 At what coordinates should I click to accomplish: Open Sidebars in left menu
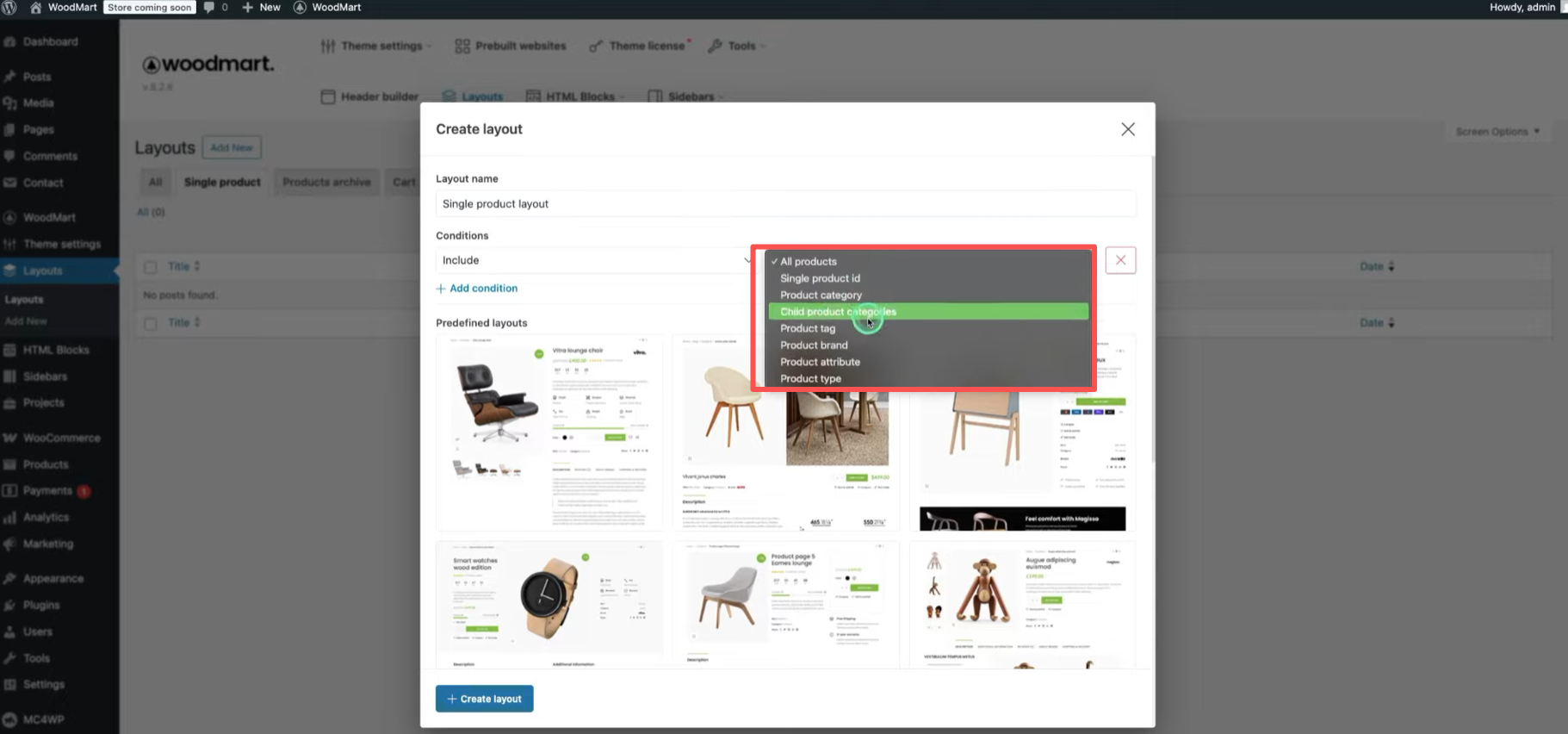(x=45, y=376)
